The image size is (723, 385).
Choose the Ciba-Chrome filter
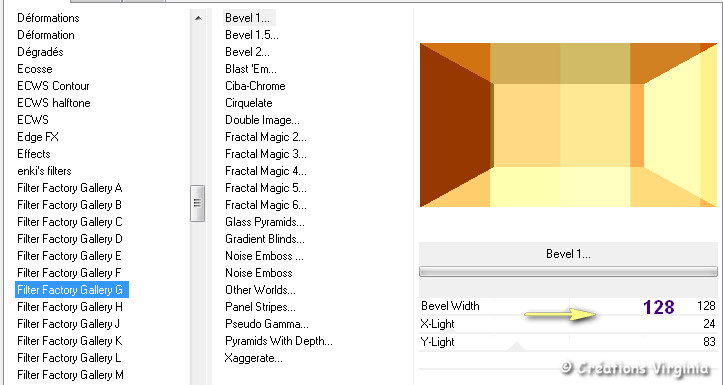255,86
